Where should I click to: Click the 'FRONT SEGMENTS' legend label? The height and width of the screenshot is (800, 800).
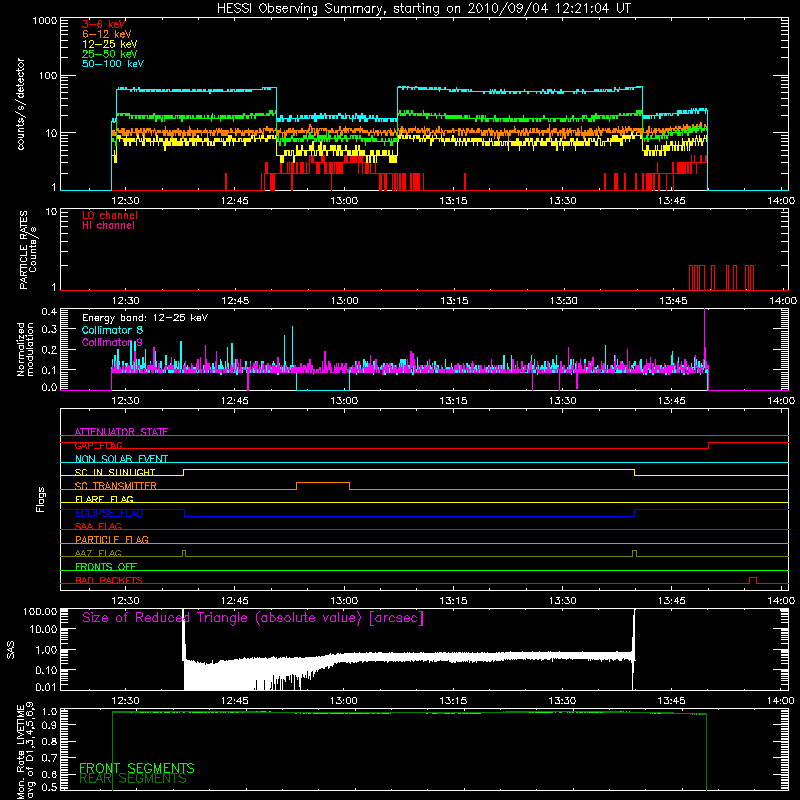137,768
